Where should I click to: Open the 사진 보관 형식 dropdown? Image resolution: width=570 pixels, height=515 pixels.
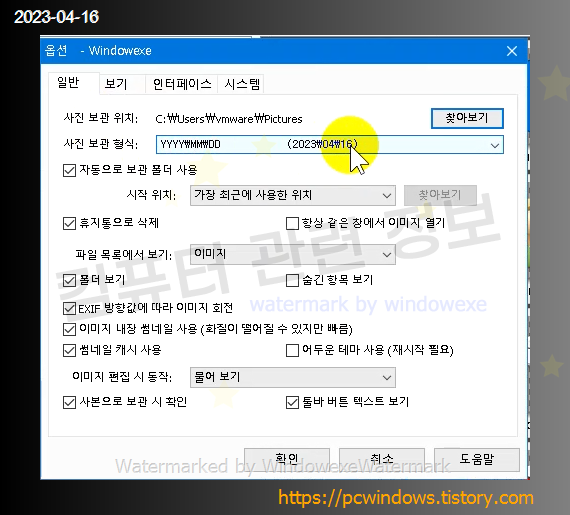pyautogui.click(x=330, y=145)
